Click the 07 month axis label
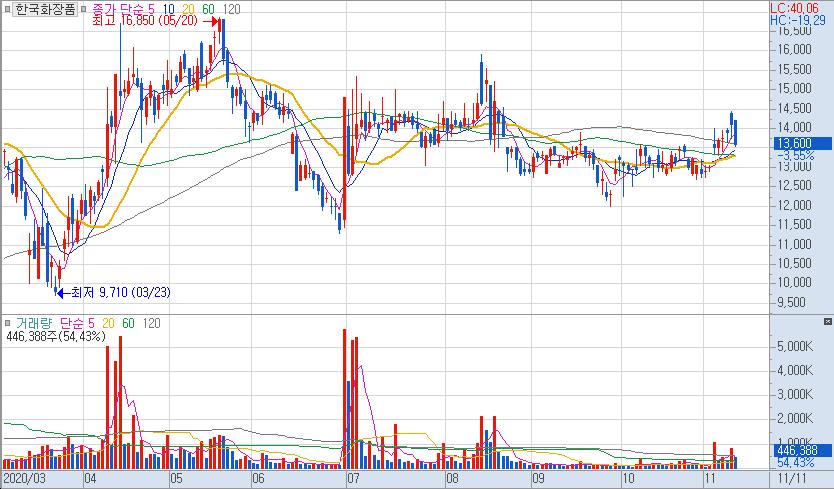 coord(353,478)
